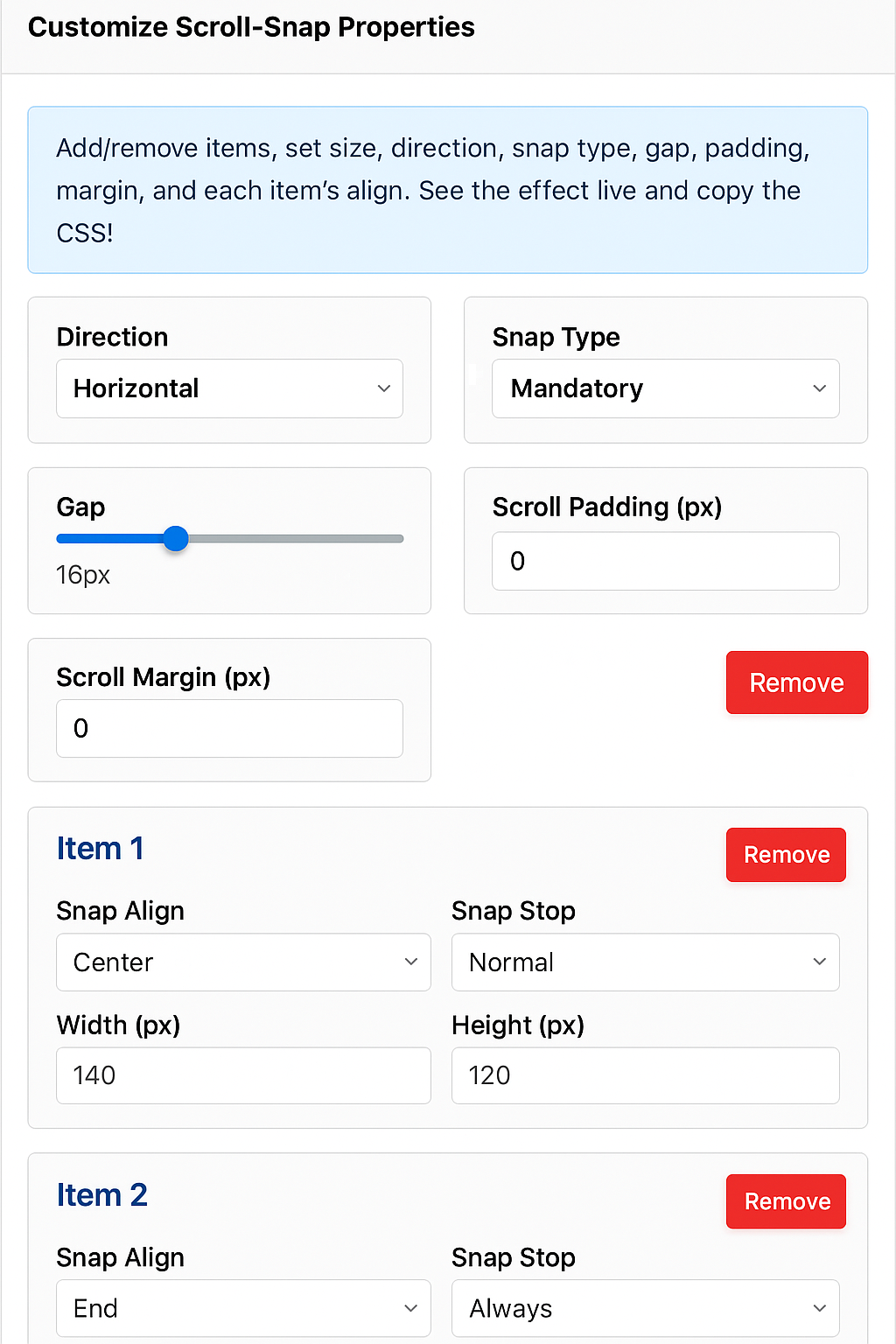The width and height of the screenshot is (896, 1344).
Task: Open Item 1 Snap Align dropdown
Action: pos(243,962)
